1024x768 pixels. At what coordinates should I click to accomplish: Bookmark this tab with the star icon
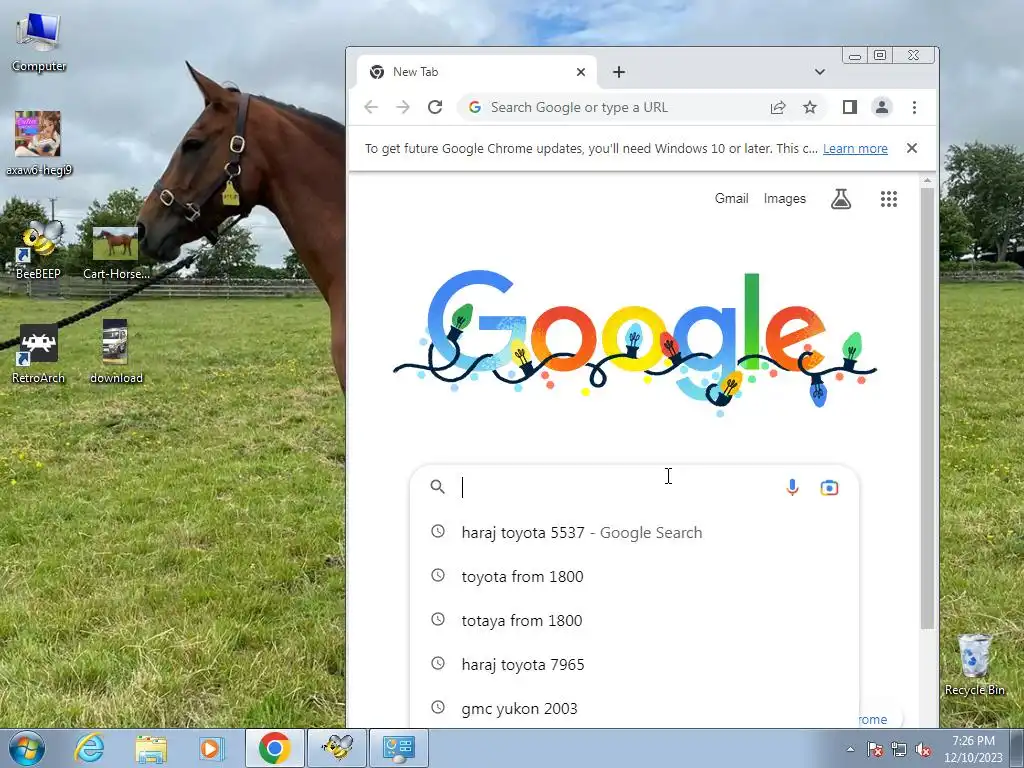click(810, 107)
